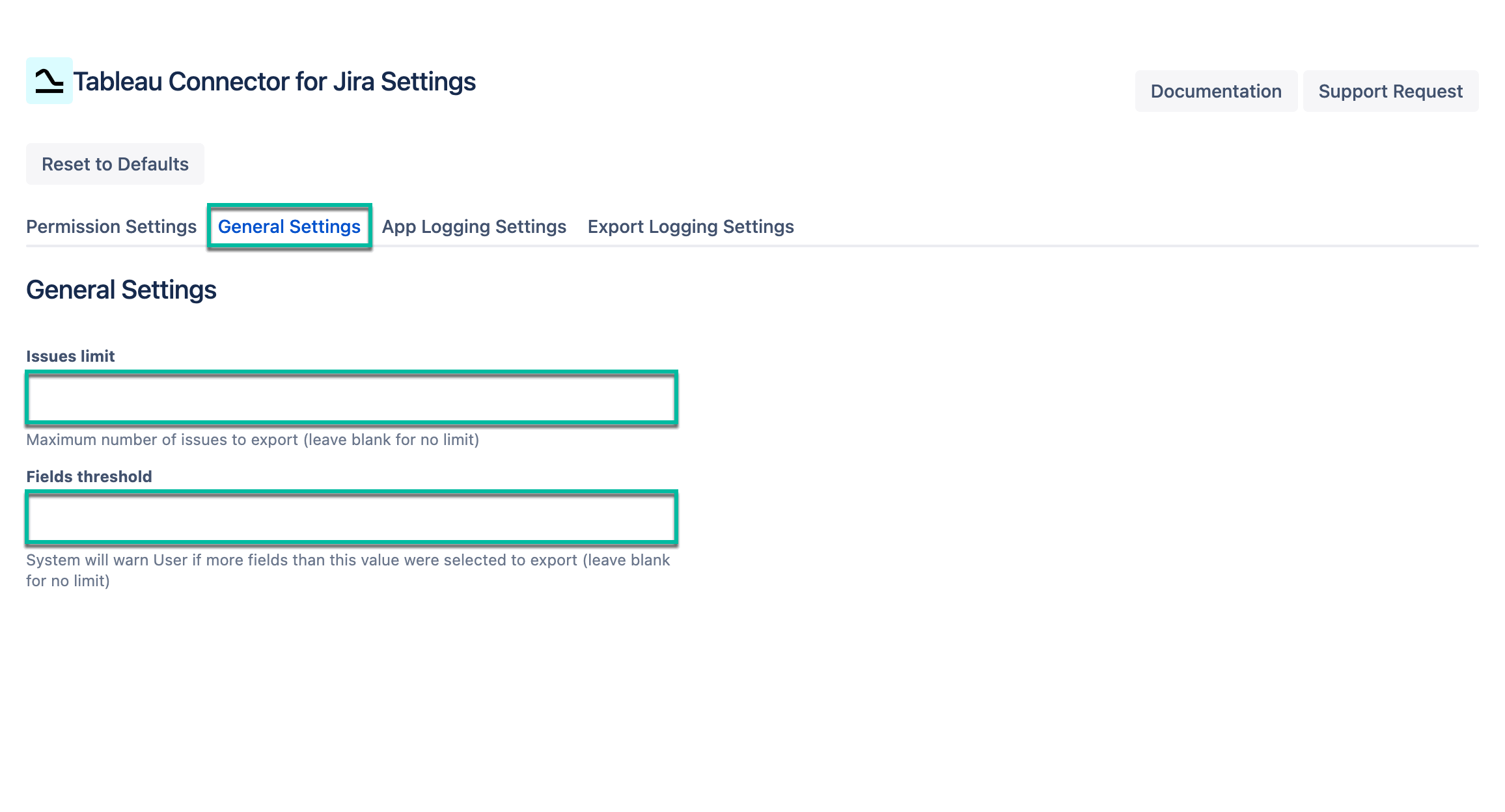View the Export Logging Settings tab
Image resolution: width=1505 pixels, height=812 pixels.
coord(690,226)
